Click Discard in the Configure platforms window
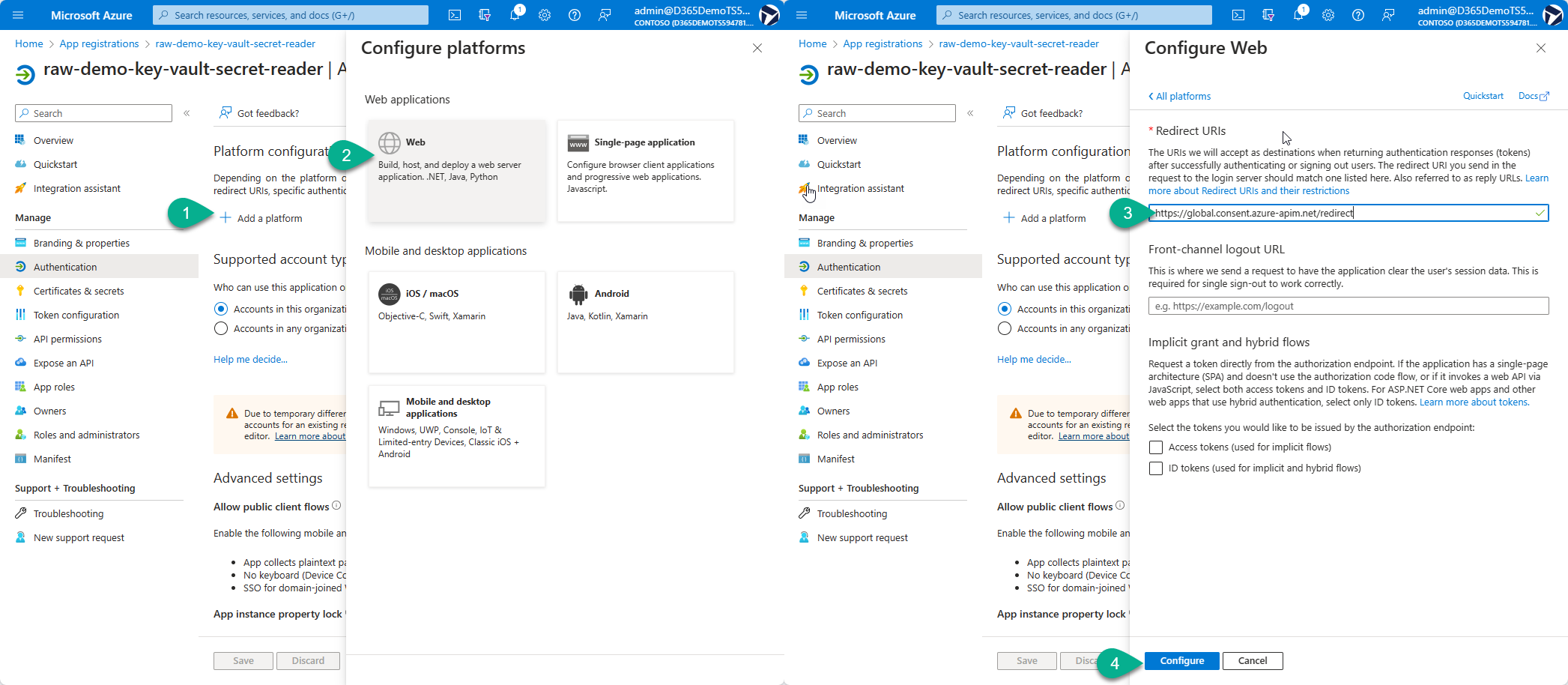Image resolution: width=1568 pixels, height=685 pixels. click(308, 661)
